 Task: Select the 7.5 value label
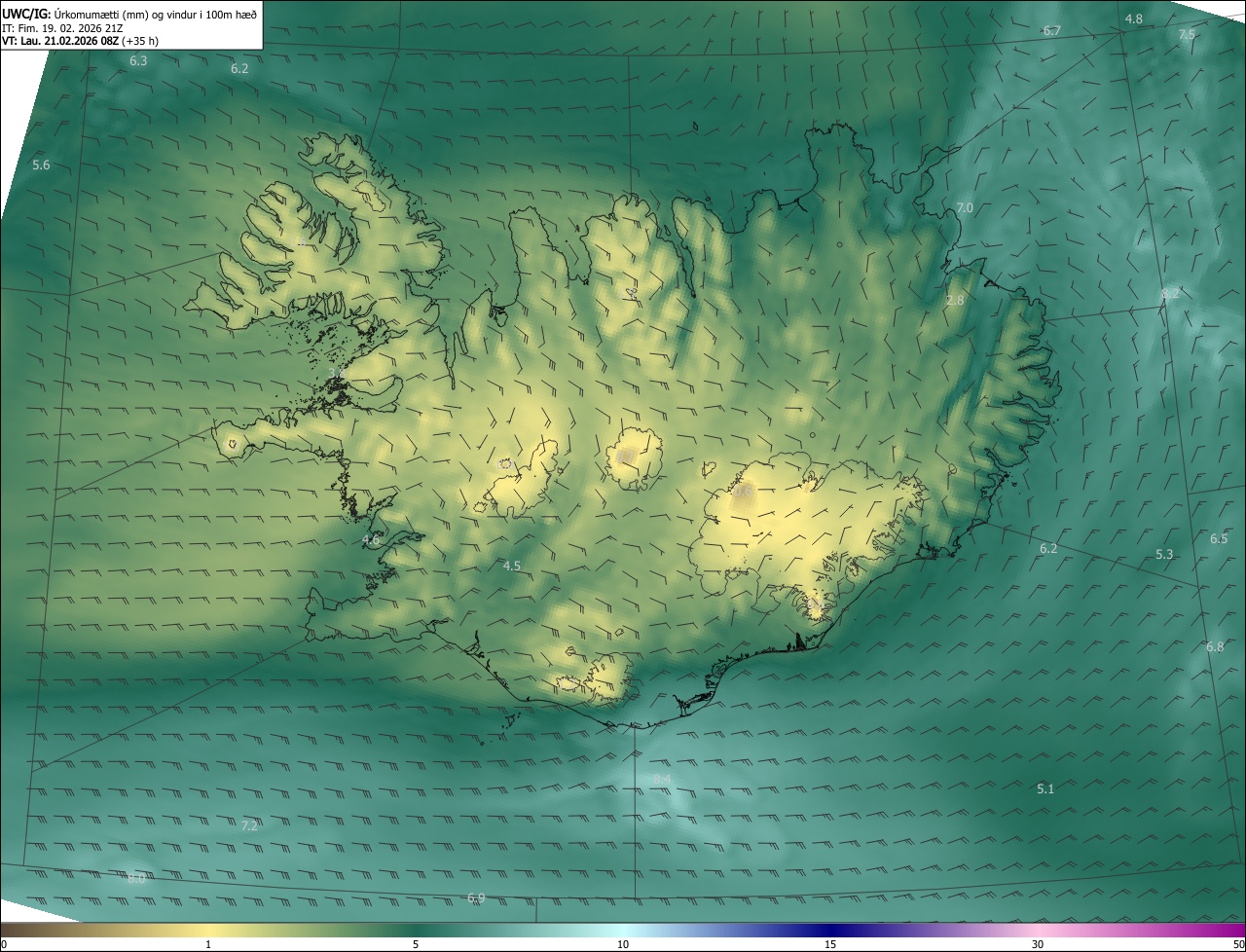[1187, 35]
